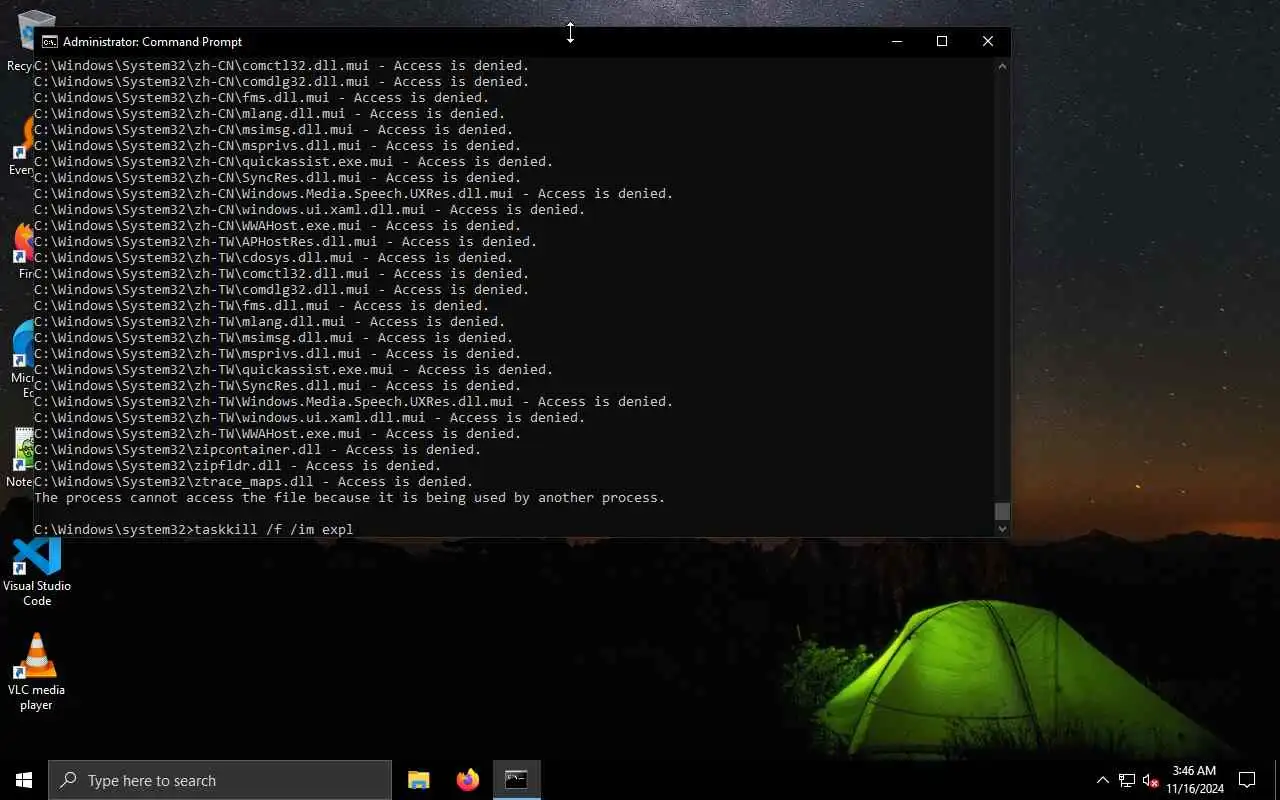
Task: Close the Administrator Command Prompt window
Action: point(987,41)
